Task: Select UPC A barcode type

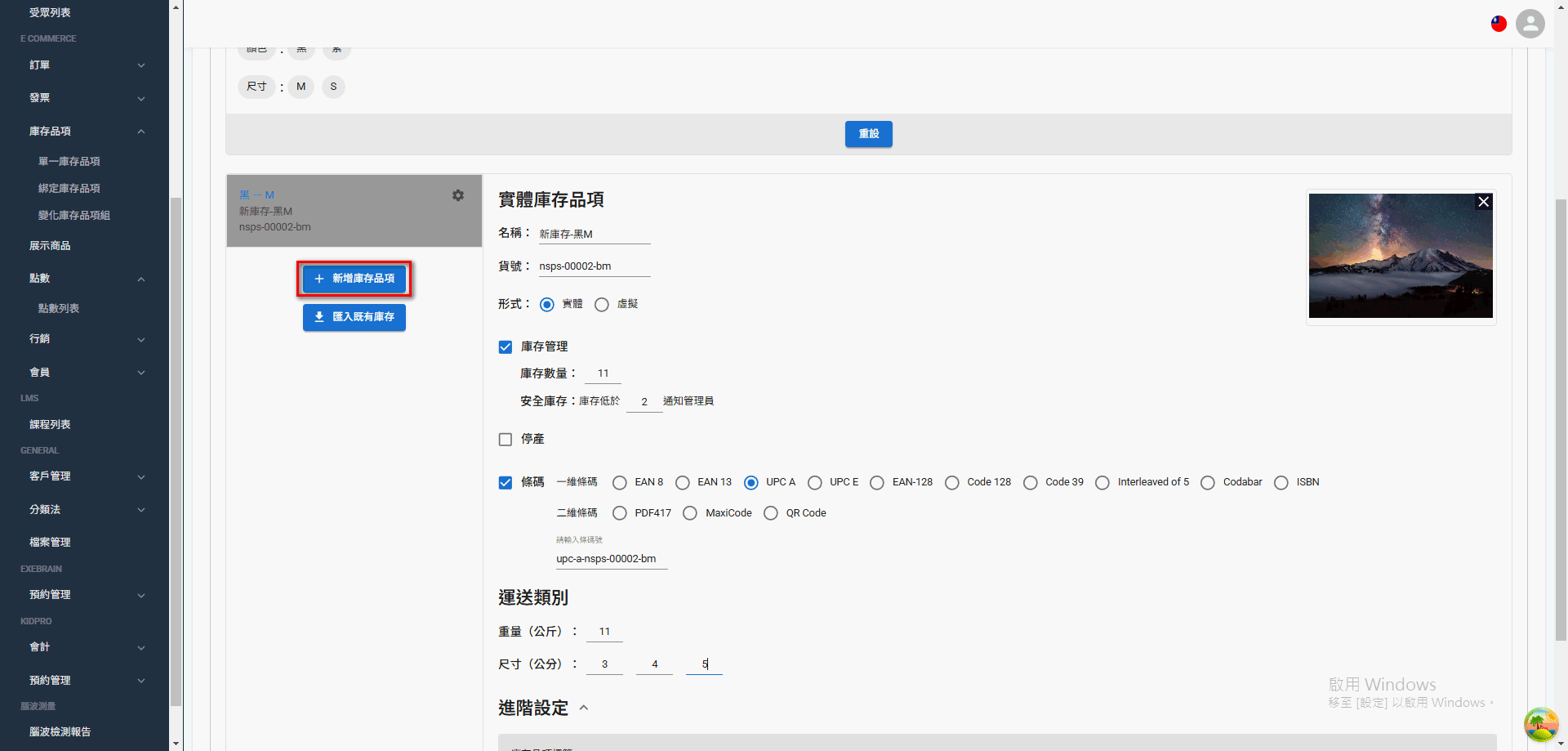Action: pos(751,483)
